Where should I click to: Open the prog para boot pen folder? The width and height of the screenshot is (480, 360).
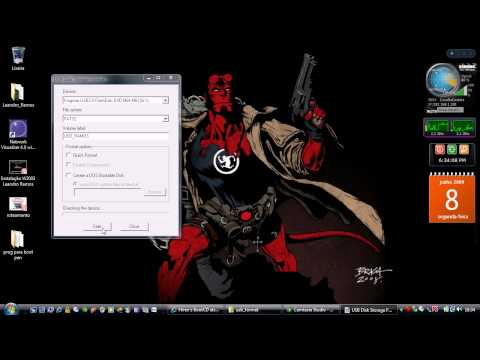pyautogui.click(x=18, y=245)
